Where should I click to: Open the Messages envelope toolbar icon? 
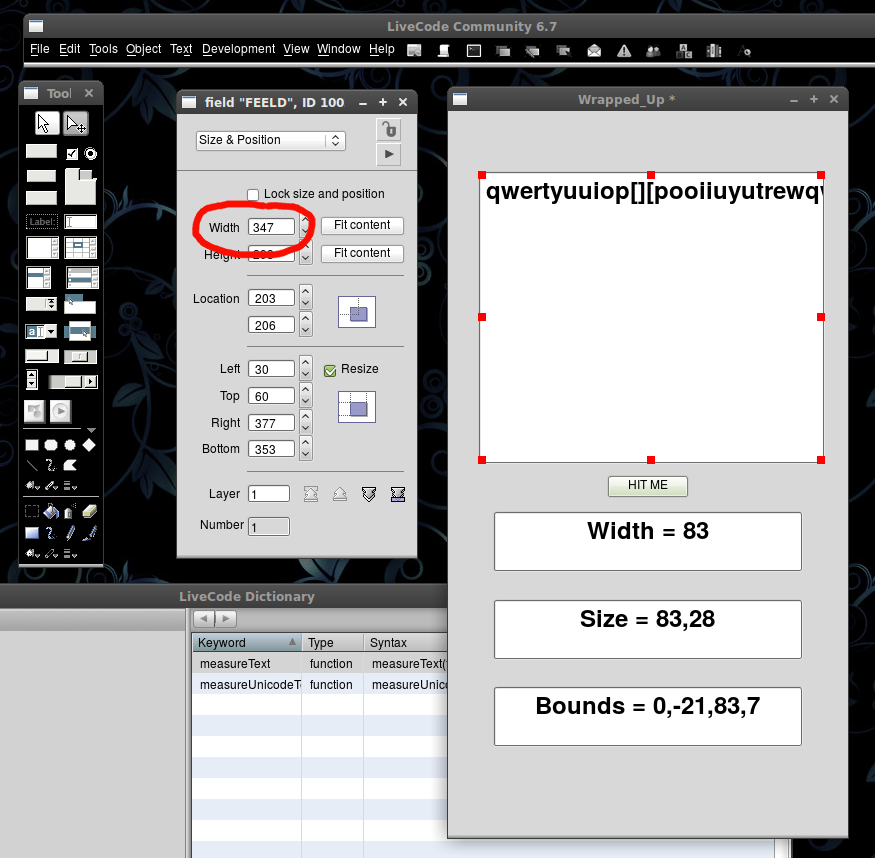(594, 51)
